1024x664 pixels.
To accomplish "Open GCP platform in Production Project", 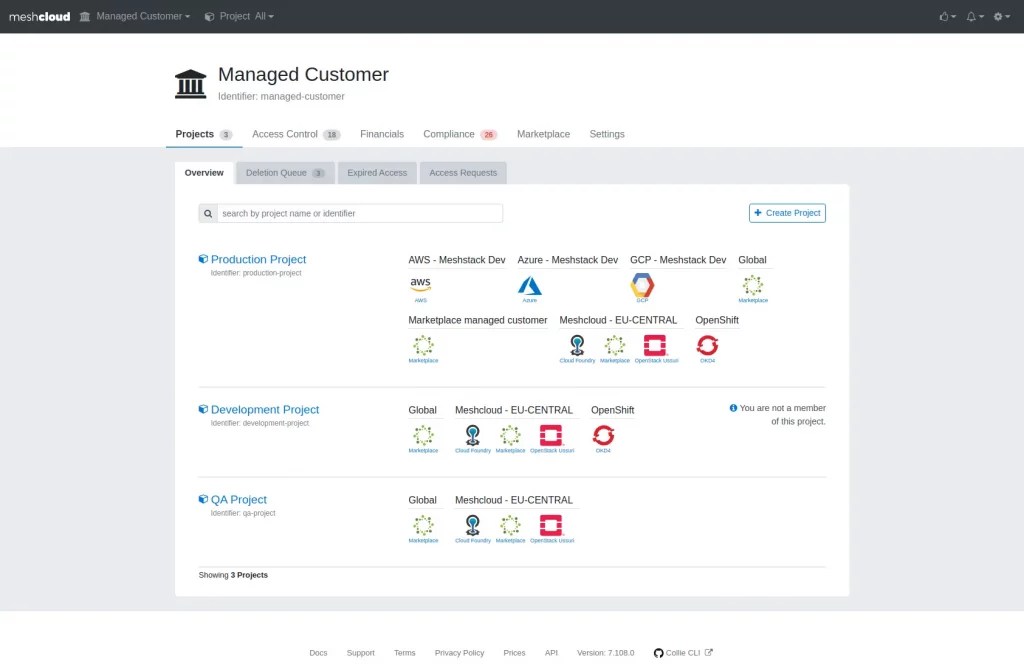I will [x=642, y=289].
